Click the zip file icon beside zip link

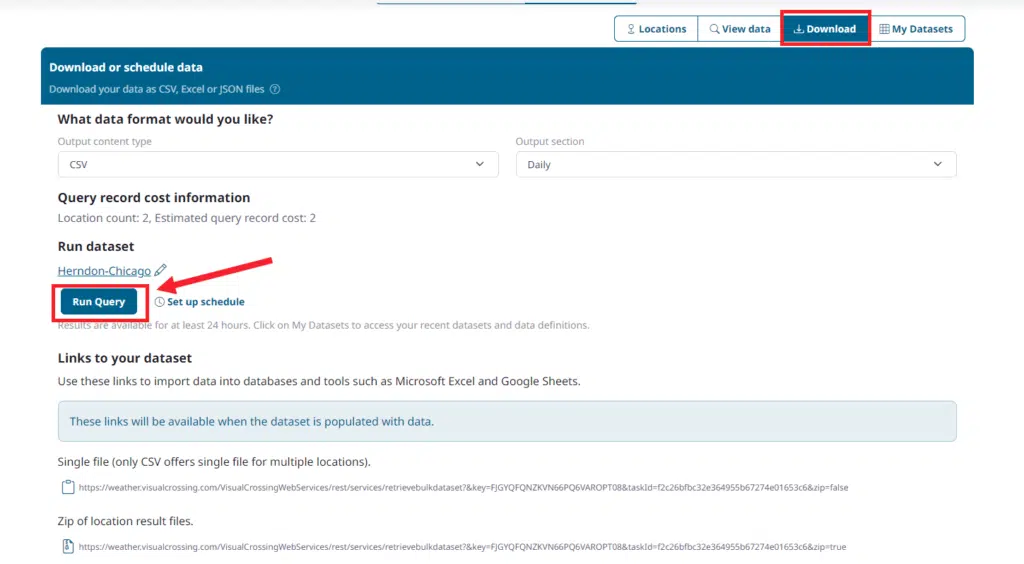pos(68,547)
